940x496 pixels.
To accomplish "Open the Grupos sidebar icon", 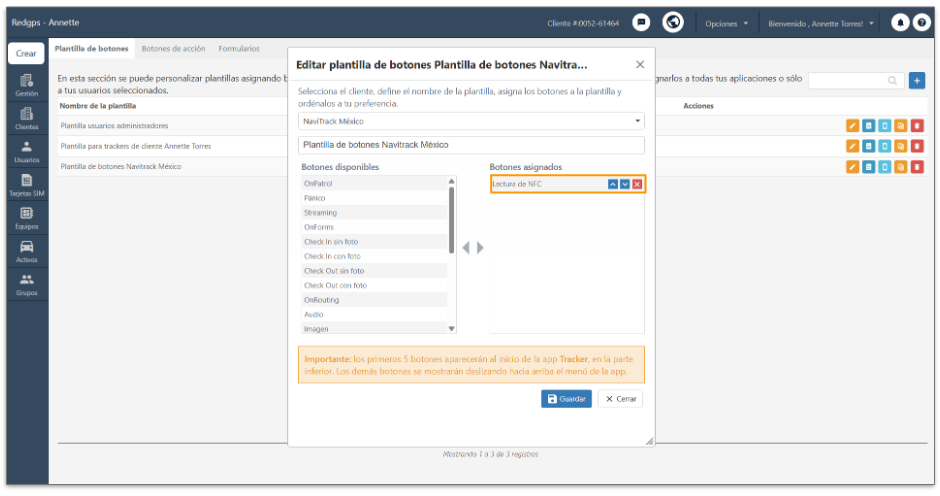I will [x=26, y=285].
